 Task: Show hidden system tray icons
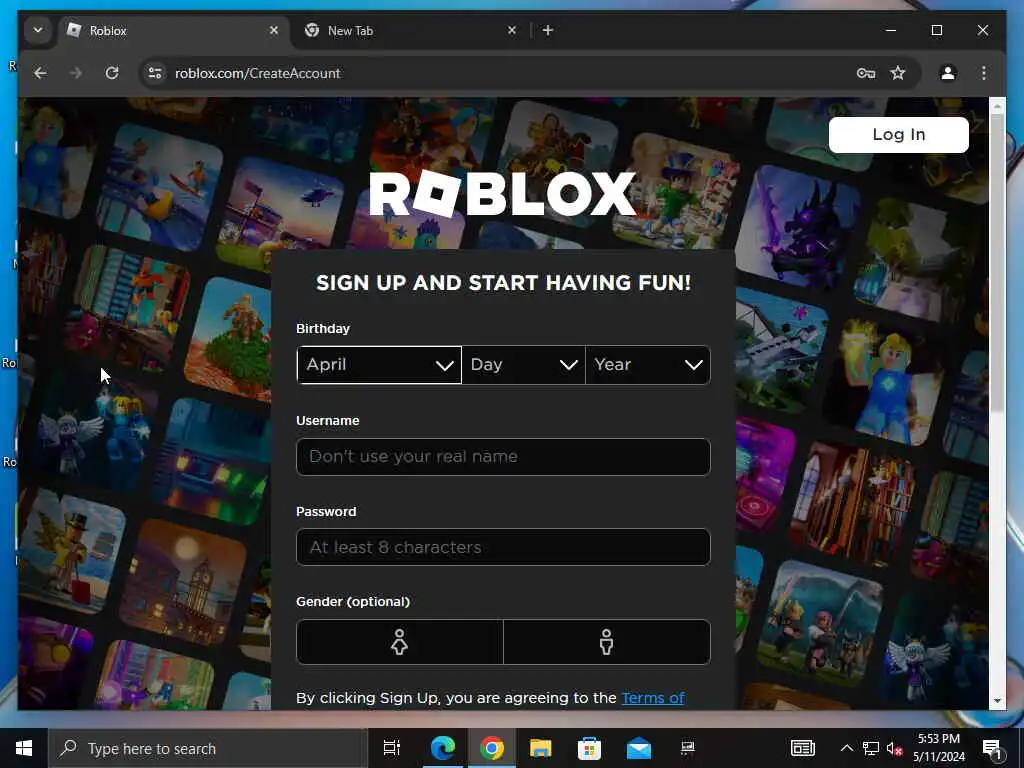tap(846, 748)
